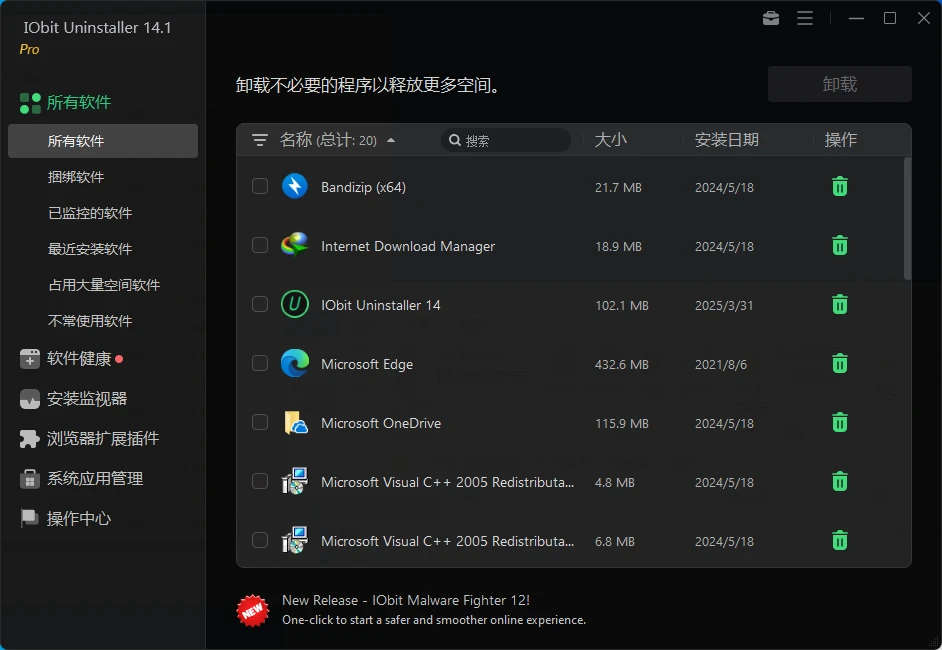942x650 pixels.
Task: Click the 安装监视器 monitor icon
Action: click(x=29, y=399)
